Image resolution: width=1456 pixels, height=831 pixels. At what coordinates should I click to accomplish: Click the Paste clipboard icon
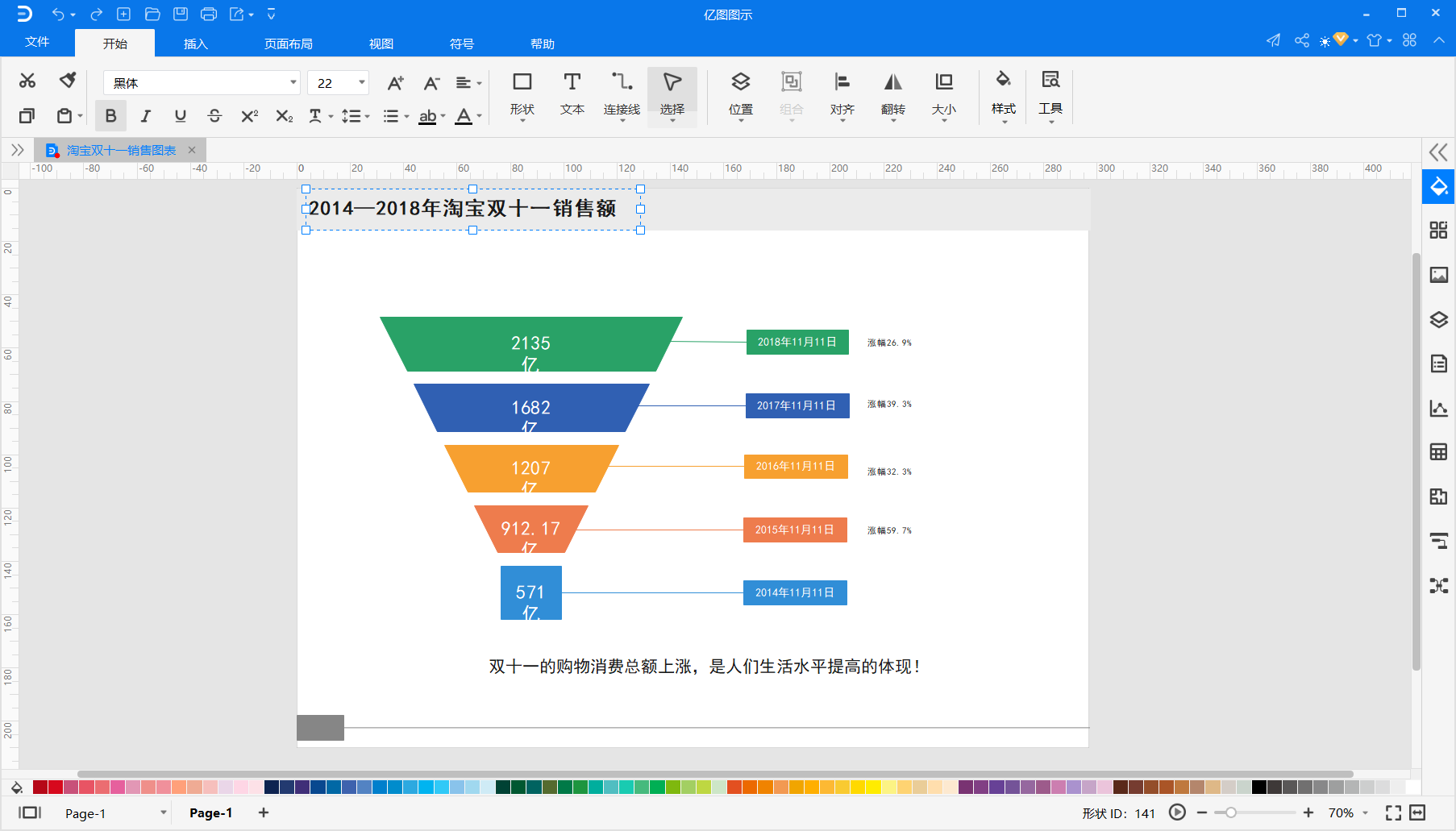tap(64, 116)
